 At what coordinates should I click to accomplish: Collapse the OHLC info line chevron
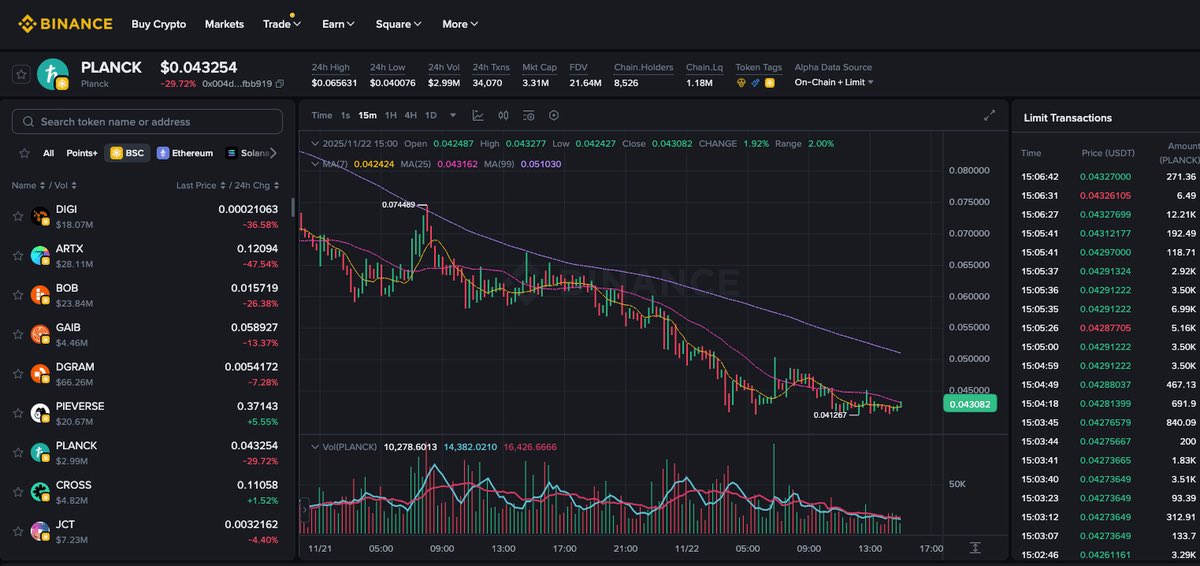pyautogui.click(x=315, y=144)
